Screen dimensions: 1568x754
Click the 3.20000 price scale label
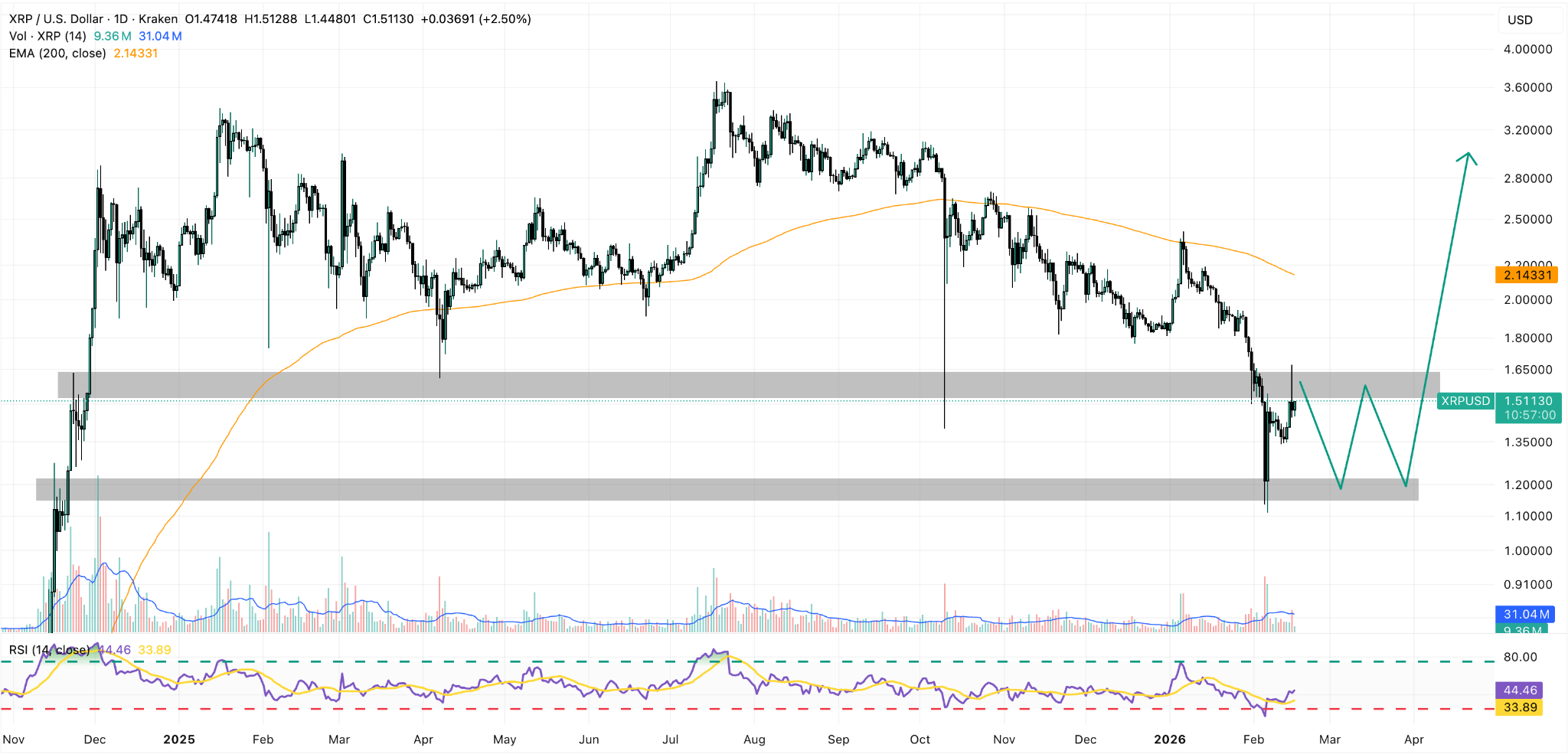click(1528, 130)
